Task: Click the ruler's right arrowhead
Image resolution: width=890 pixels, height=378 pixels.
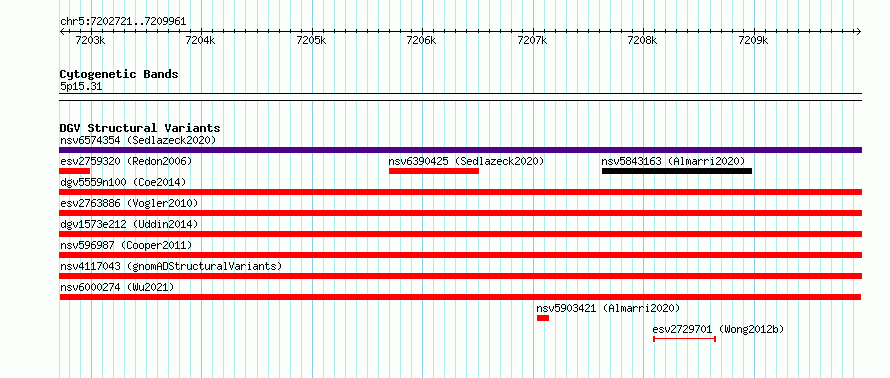Action: [859, 31]
